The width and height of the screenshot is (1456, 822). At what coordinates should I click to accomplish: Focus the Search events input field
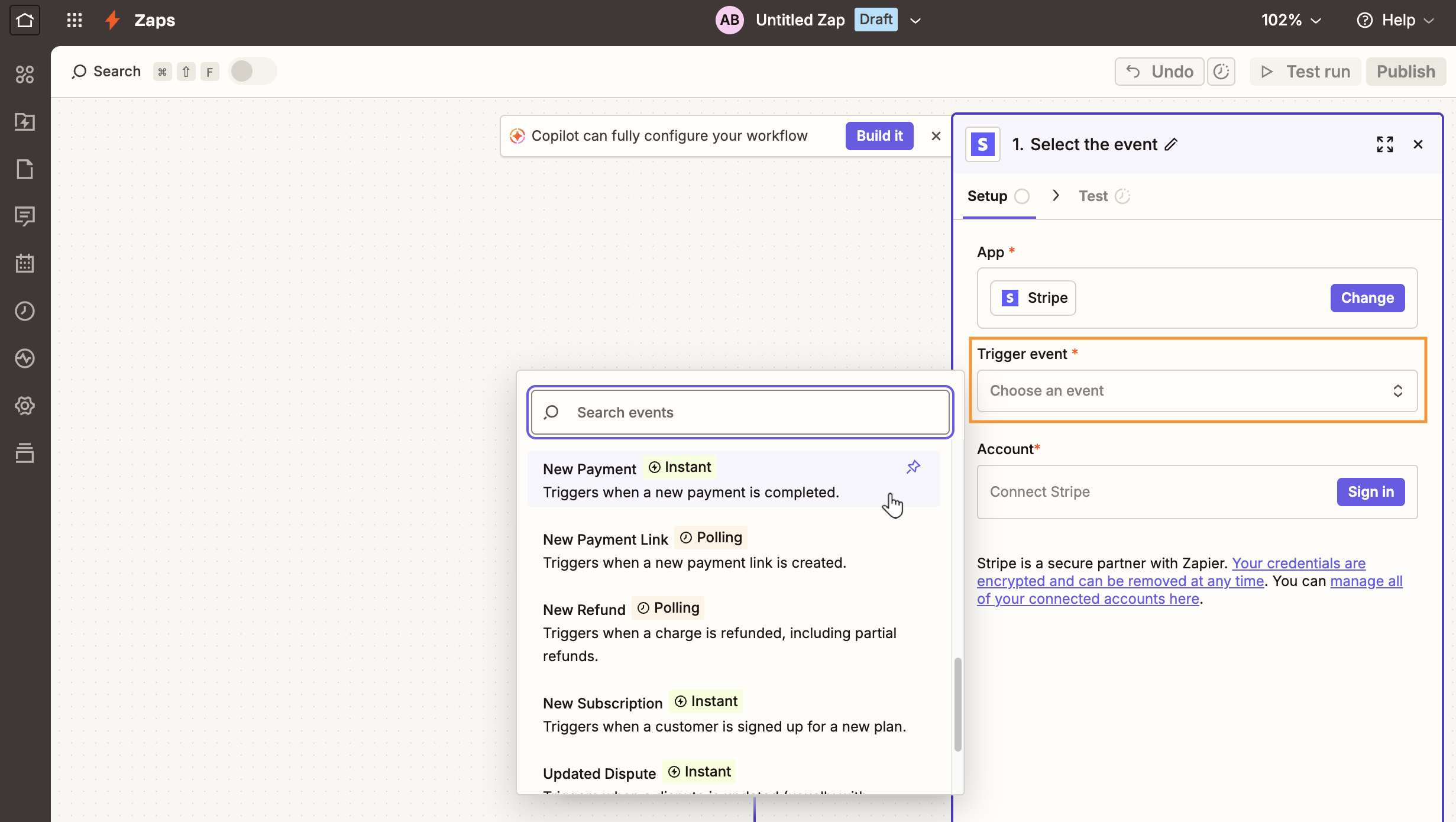pos(740,412)
